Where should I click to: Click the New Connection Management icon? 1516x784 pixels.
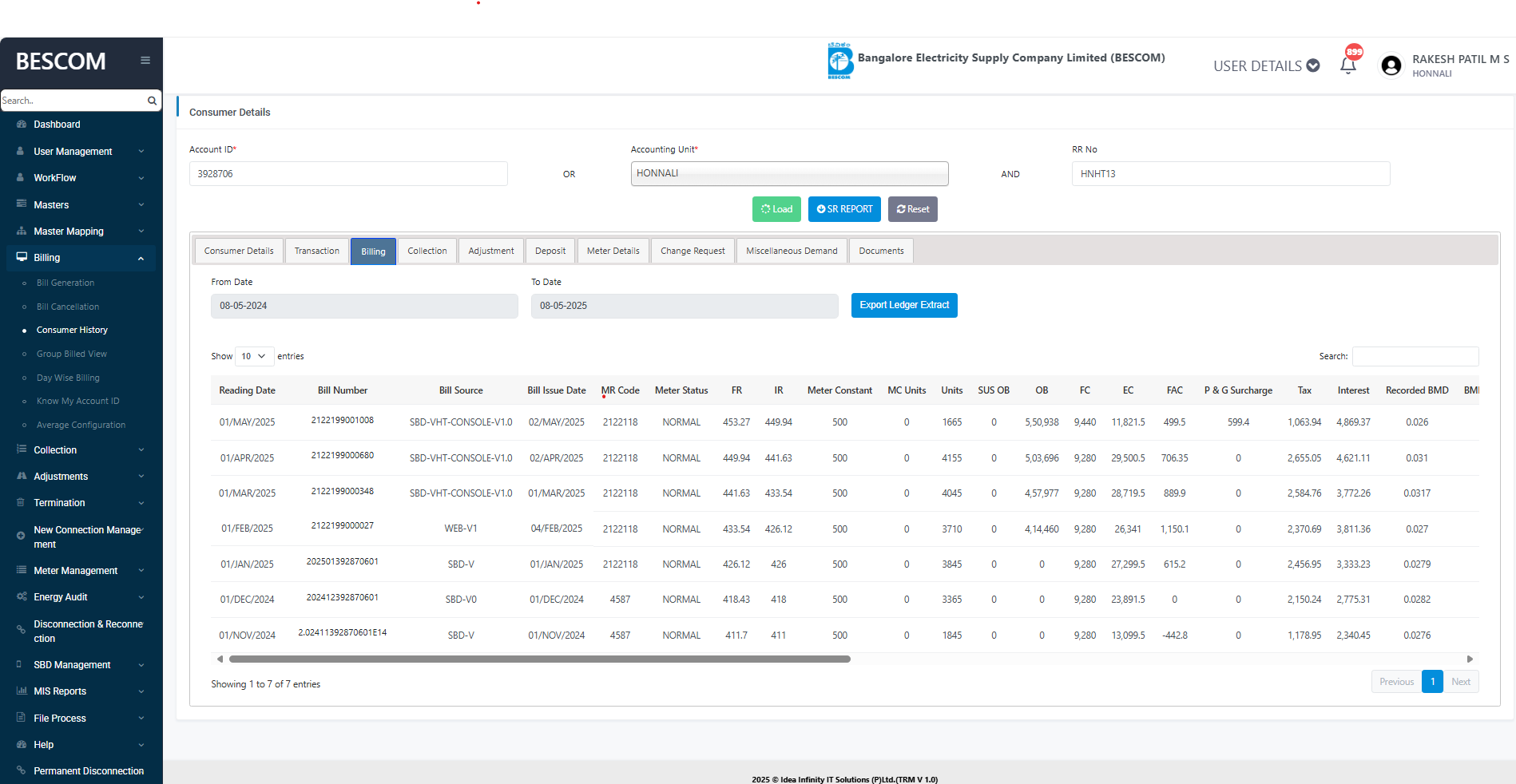pos(21,536)
